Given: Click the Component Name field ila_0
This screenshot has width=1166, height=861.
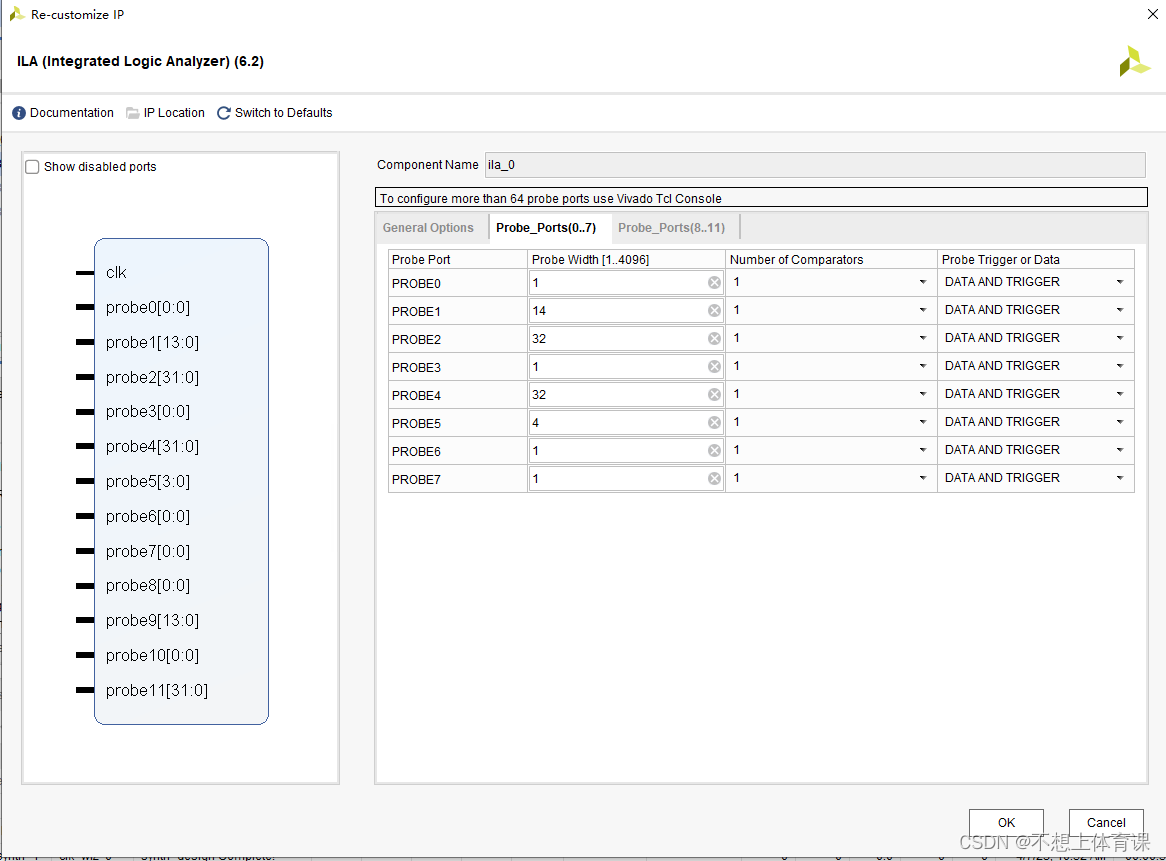Looking at the screenshot, I should [815, 165].
